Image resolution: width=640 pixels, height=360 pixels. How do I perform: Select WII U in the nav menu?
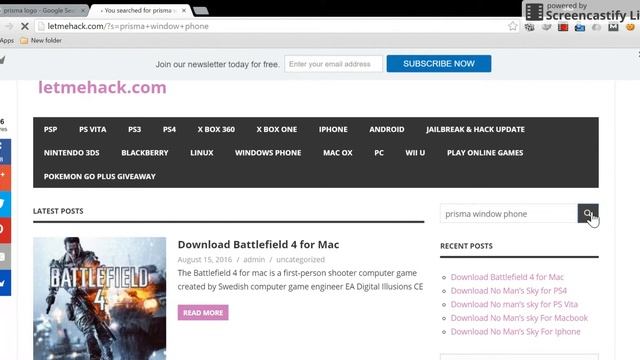[x=415, y=153]
